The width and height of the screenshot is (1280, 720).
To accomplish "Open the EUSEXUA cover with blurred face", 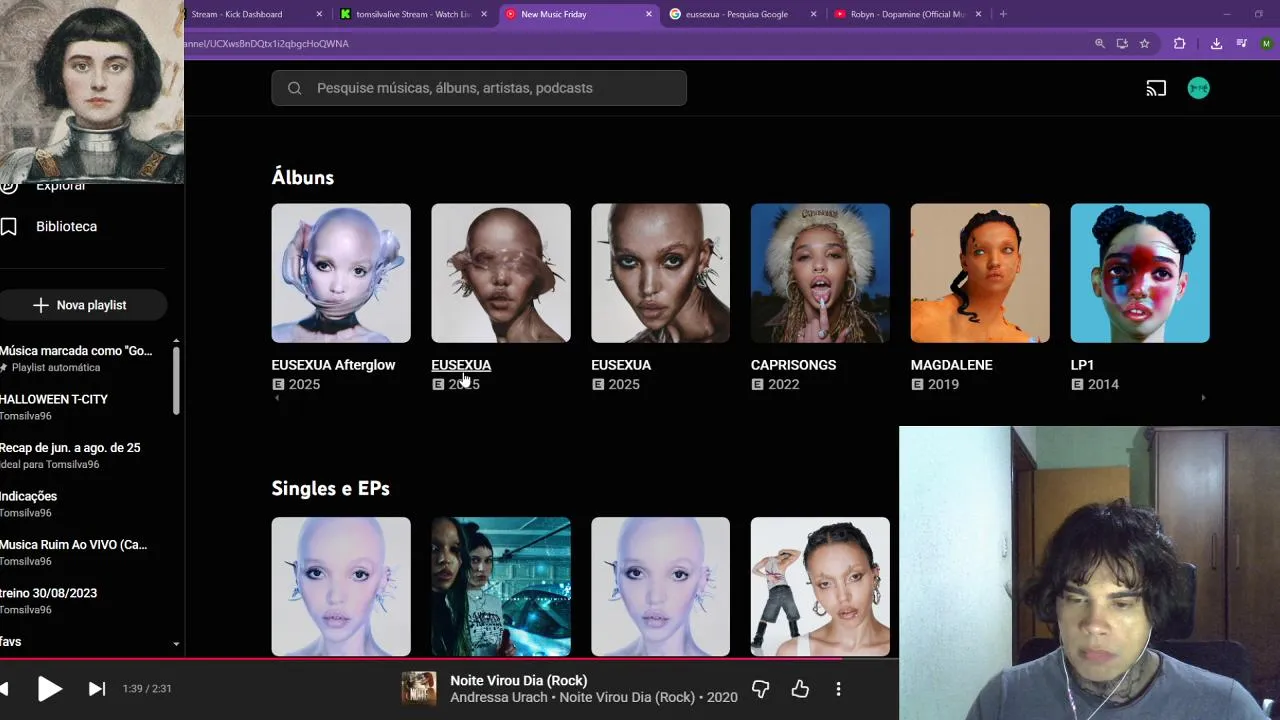I will 501,273.
